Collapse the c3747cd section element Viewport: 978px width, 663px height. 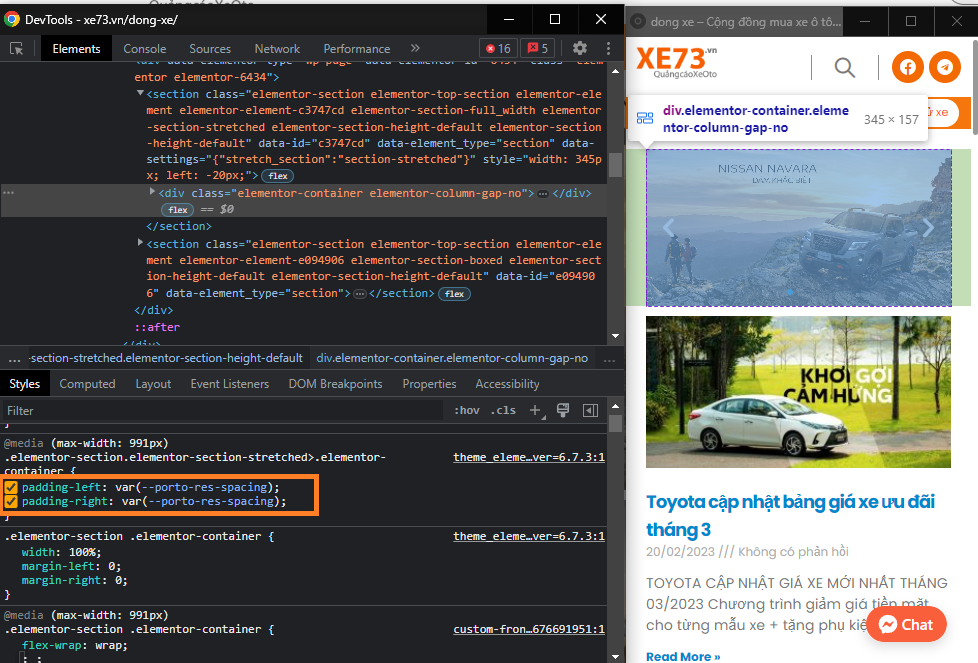coord(140,94)
